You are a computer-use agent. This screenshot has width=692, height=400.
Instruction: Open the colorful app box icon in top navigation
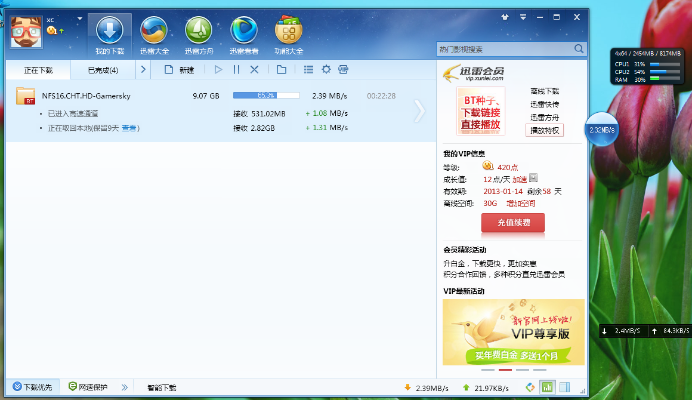pyautogui.click(x=289, y=34)
